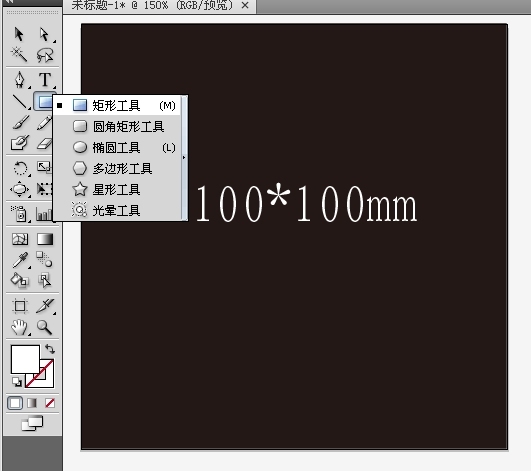Viewport: 531px width, 471px height.
Task: Choose 星形工具 from flyout
Action: pos(117,190)
